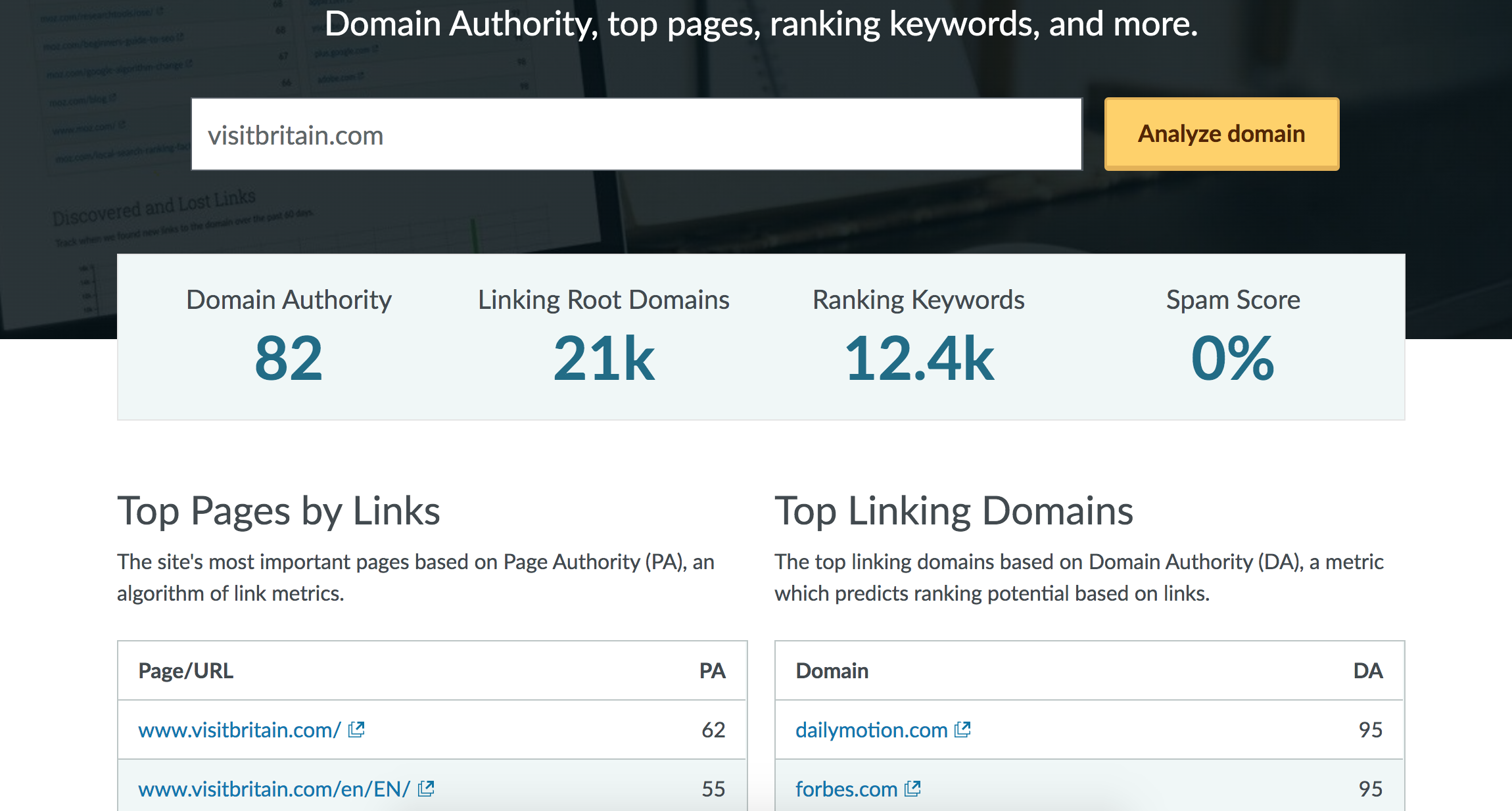Open forbes.com link
The image size is (1512, 811).
click(x=846, y=789)
